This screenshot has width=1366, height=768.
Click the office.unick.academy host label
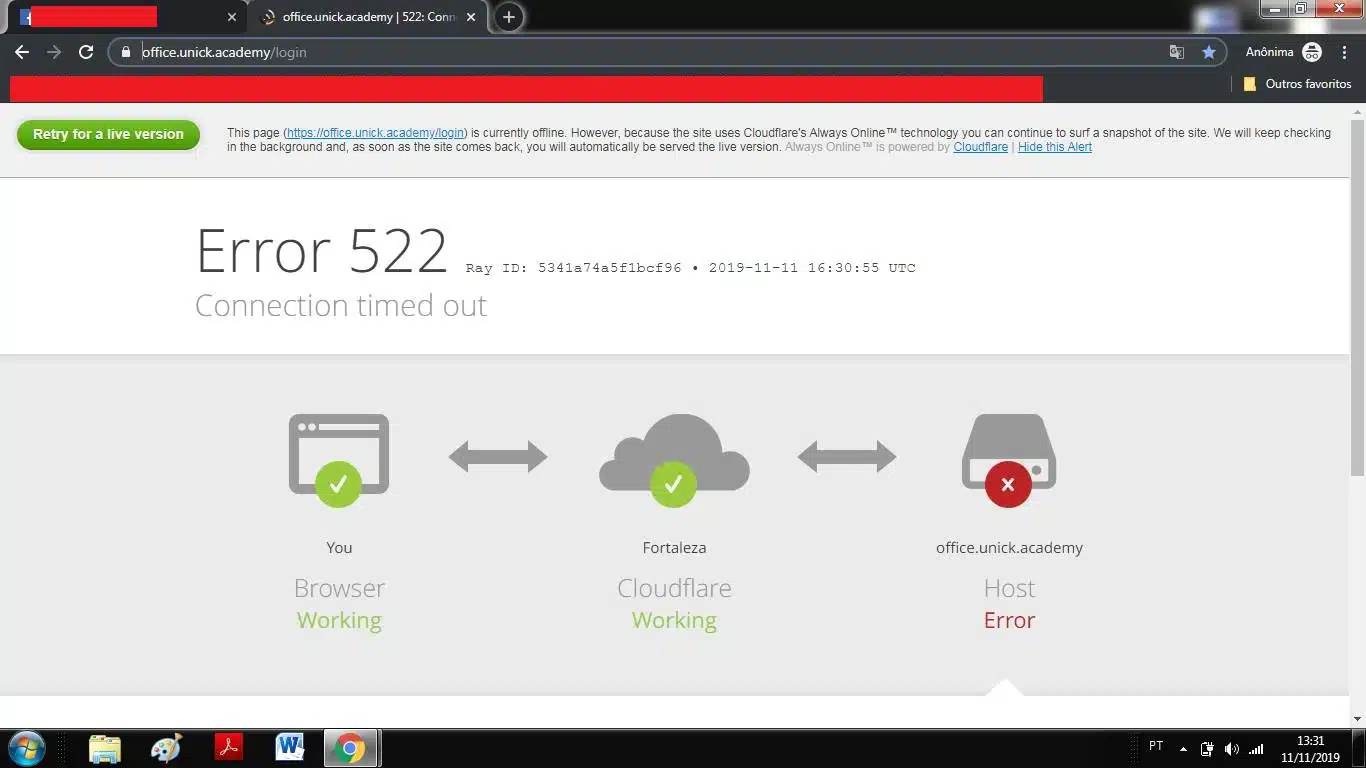click(1009, 548)
